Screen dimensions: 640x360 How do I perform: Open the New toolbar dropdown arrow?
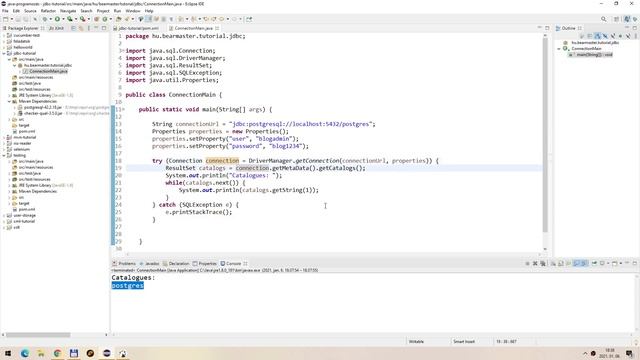(11, 19)
